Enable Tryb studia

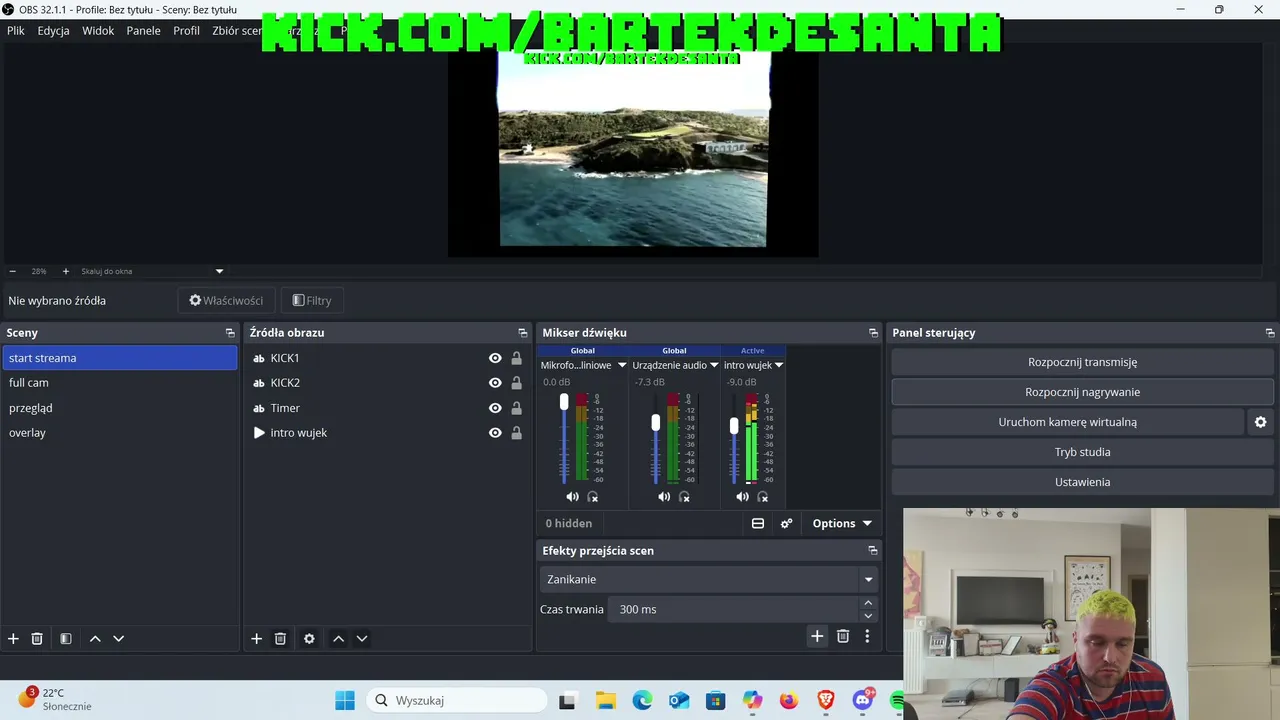coord(1083,452)
